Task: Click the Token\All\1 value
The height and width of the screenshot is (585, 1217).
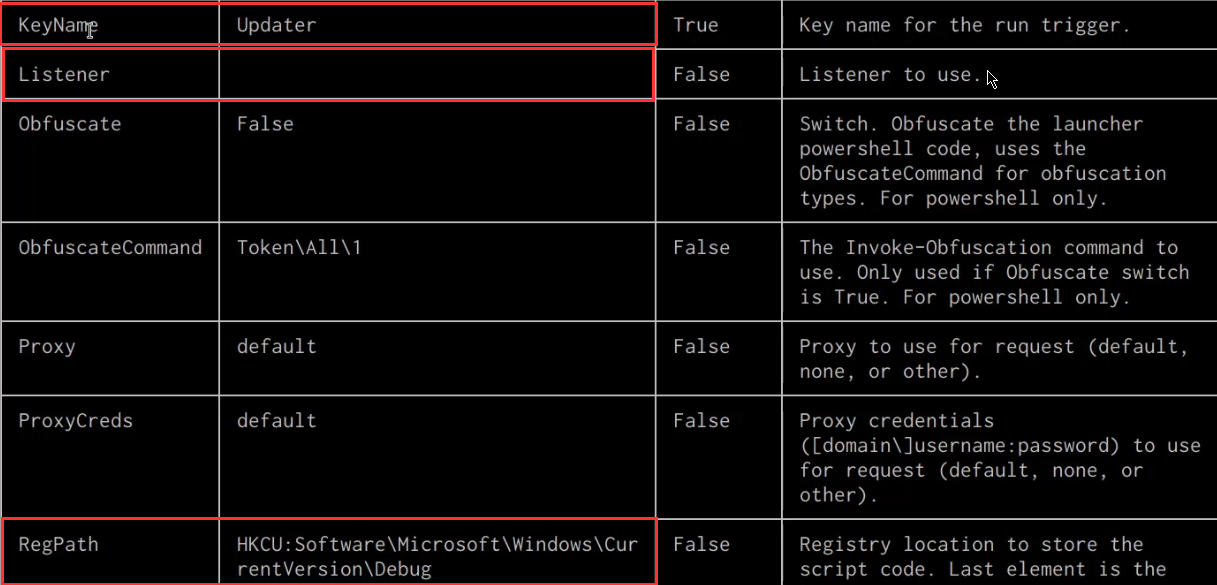Action: (x=299, y=247)
